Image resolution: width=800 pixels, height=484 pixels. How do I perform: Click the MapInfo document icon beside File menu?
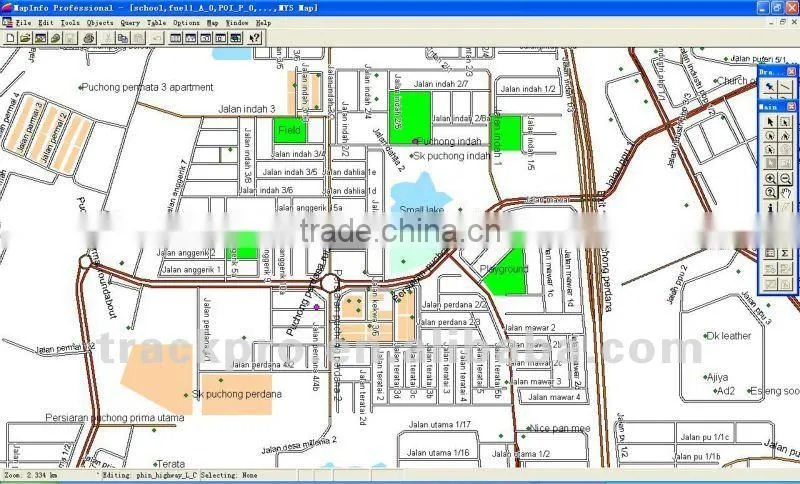[x=7, y=22]
